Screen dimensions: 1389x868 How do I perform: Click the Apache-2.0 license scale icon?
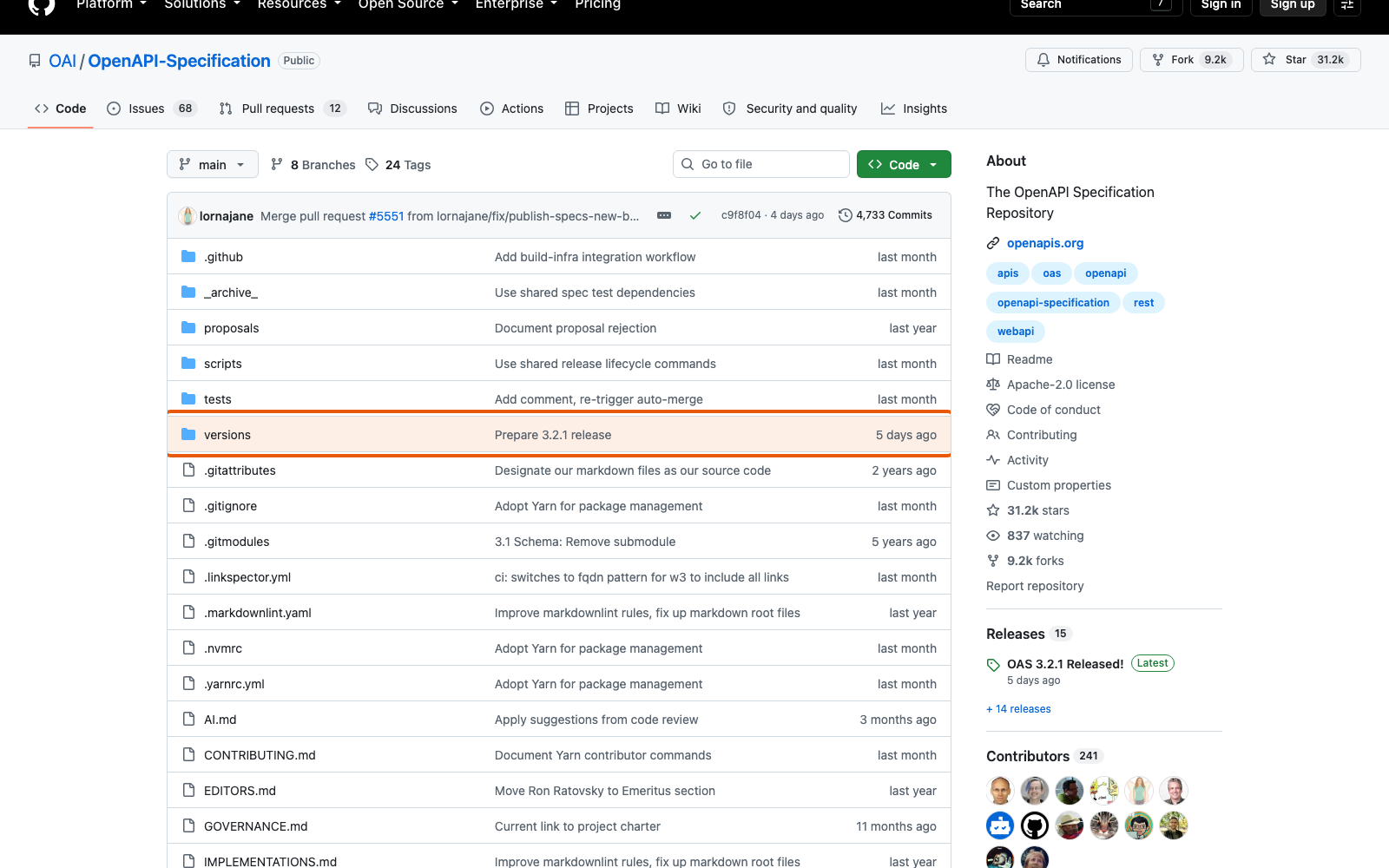point(993,385)
